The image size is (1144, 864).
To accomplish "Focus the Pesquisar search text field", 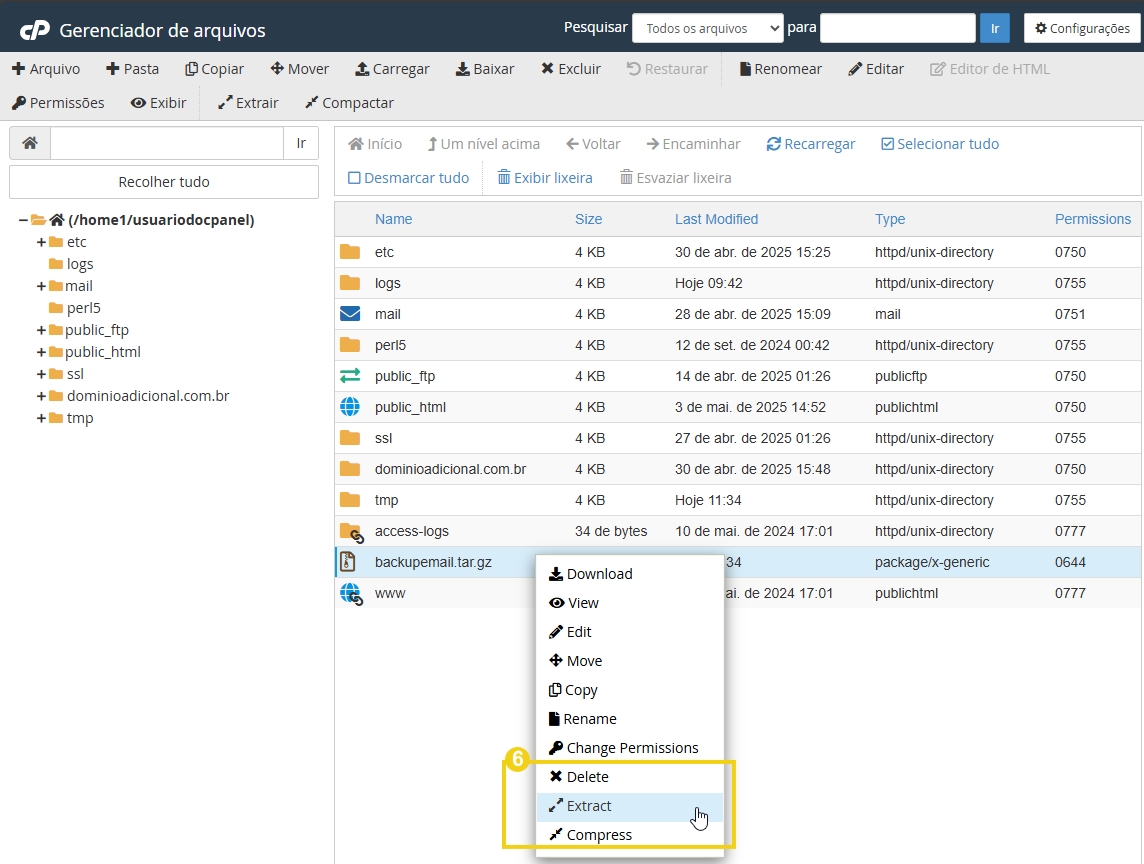I will [x=897, y=28].
